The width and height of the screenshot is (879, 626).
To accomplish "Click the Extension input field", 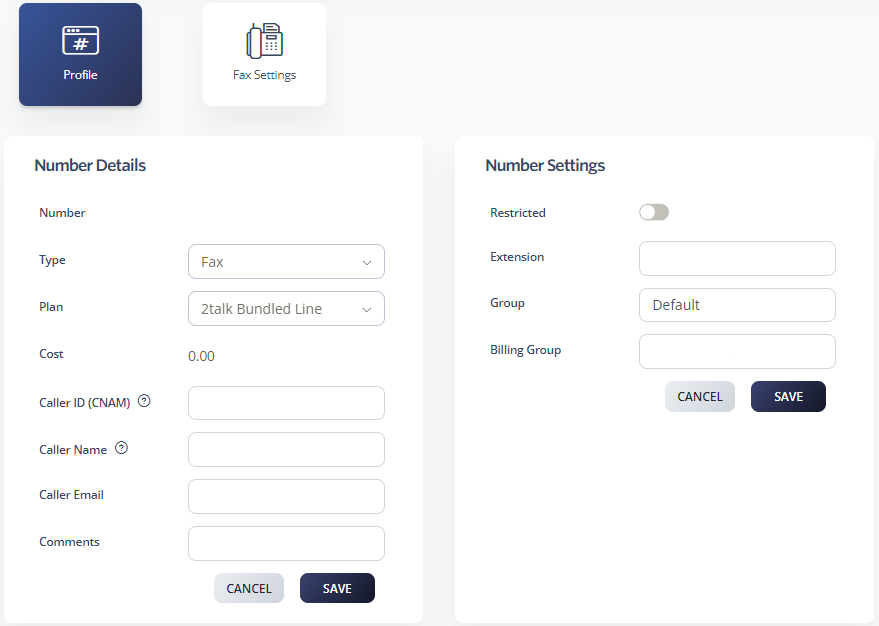I will pyautogui.click(x=737, y=258).
